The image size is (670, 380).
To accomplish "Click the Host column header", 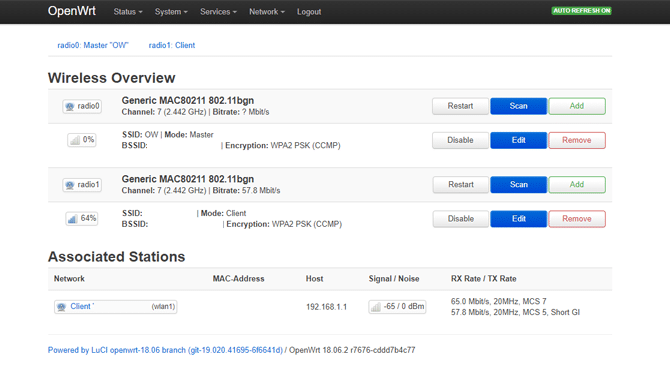I will pos(314,279).
